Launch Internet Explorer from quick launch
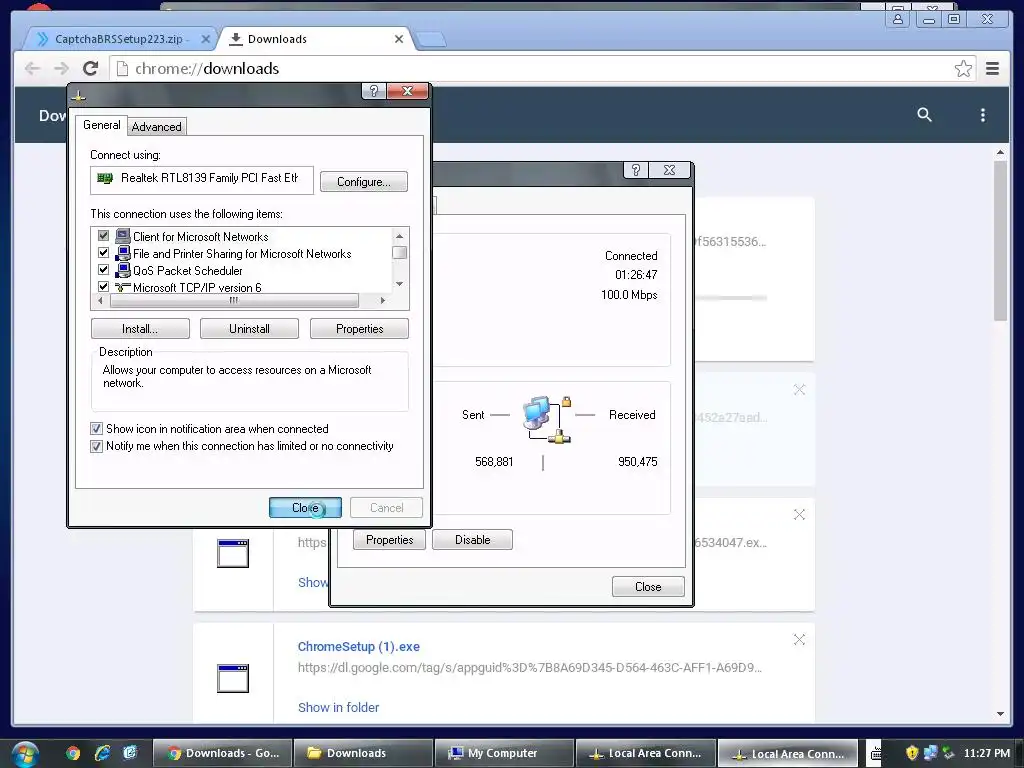Screen dimensions: 1024x768 pyautogui.click(x=102, y=753)
